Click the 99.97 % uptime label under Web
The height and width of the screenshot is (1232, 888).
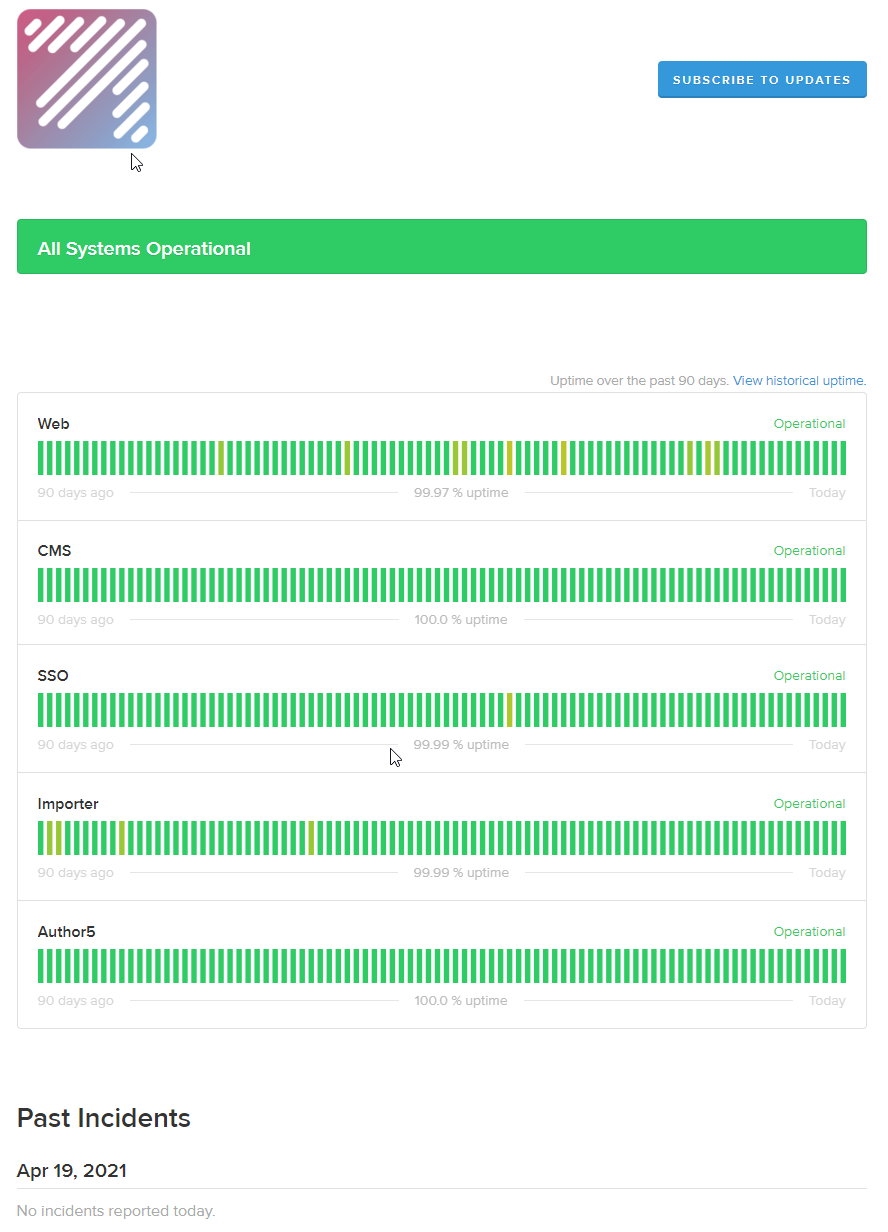461,492
